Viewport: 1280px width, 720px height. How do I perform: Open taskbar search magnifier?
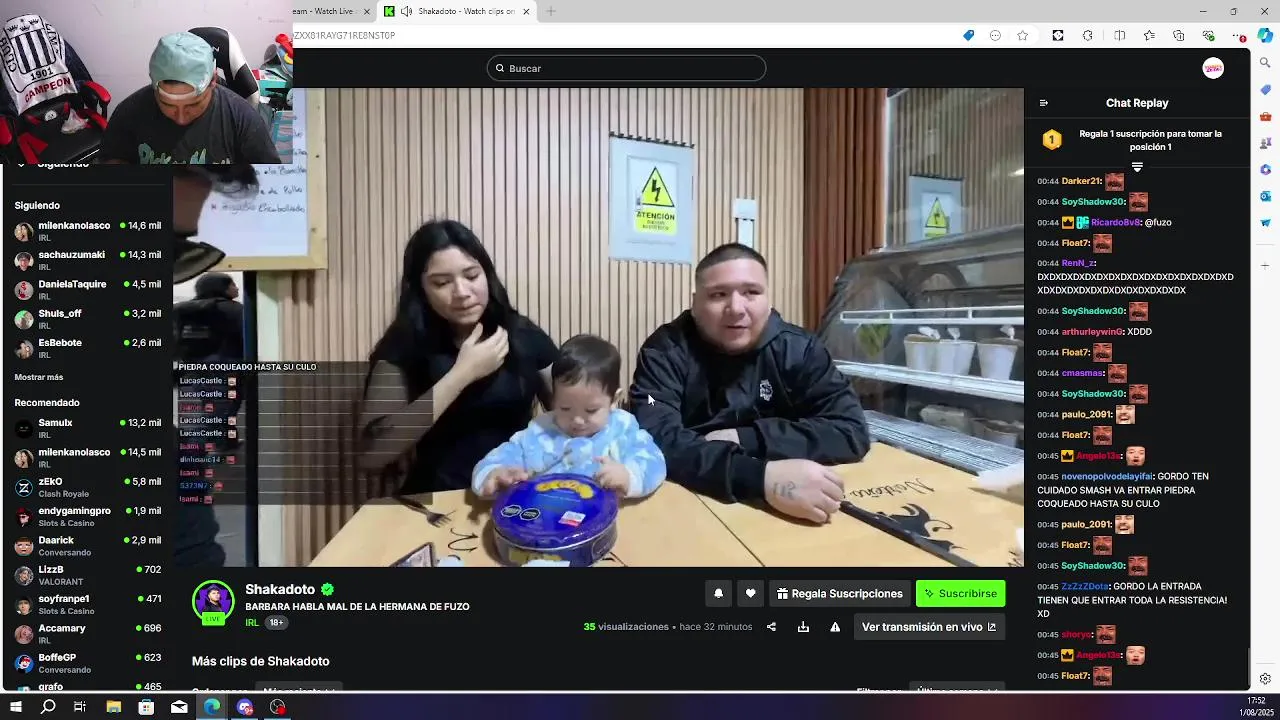[48, 707]
